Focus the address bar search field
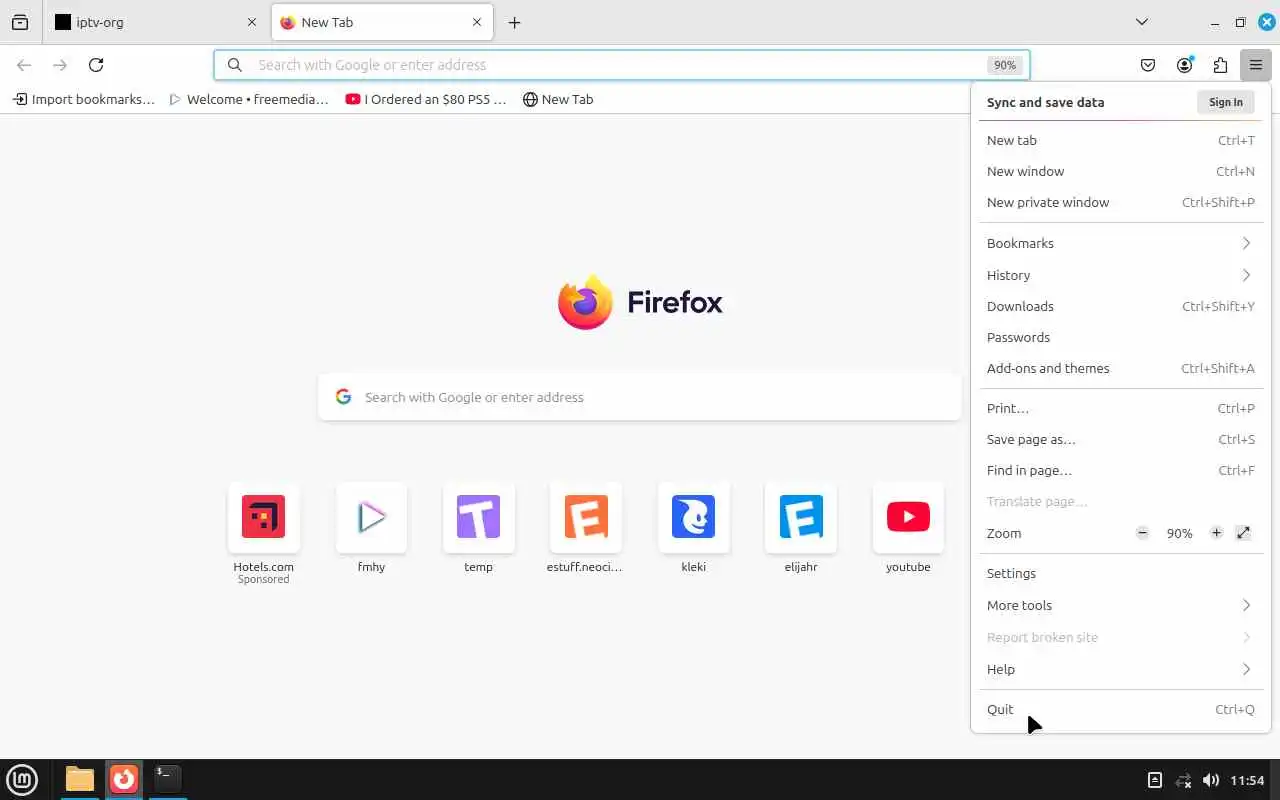1280x800 pixels. click(620, 65)
